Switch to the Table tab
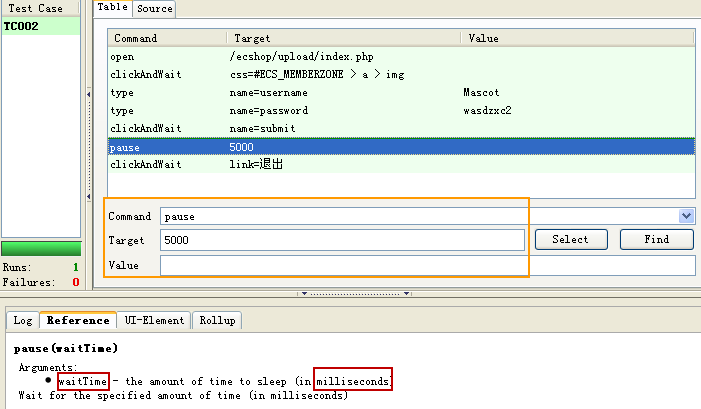The image size is (701, 409). (113, 8)
